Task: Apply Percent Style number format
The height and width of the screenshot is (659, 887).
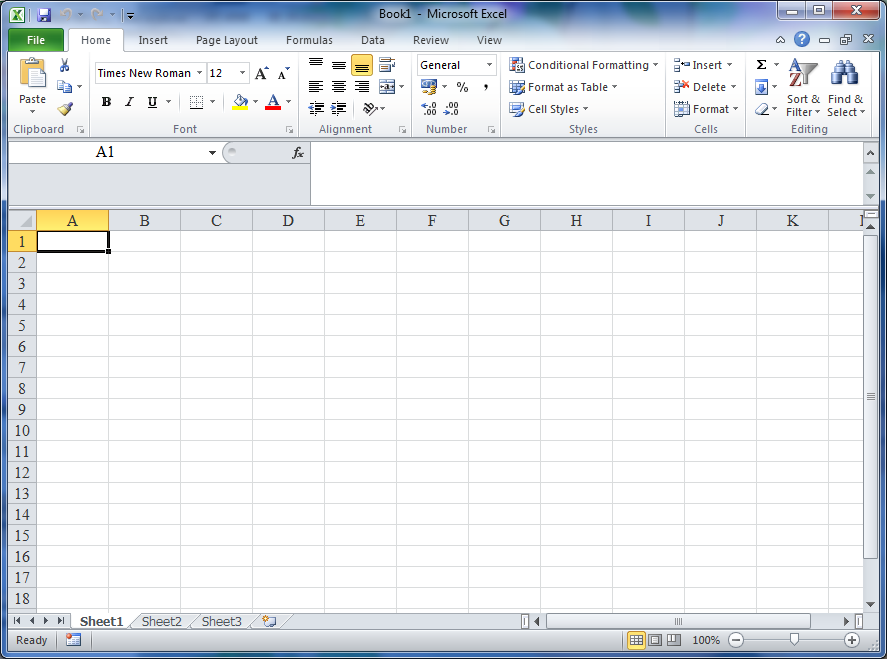Action: point(462,87)
